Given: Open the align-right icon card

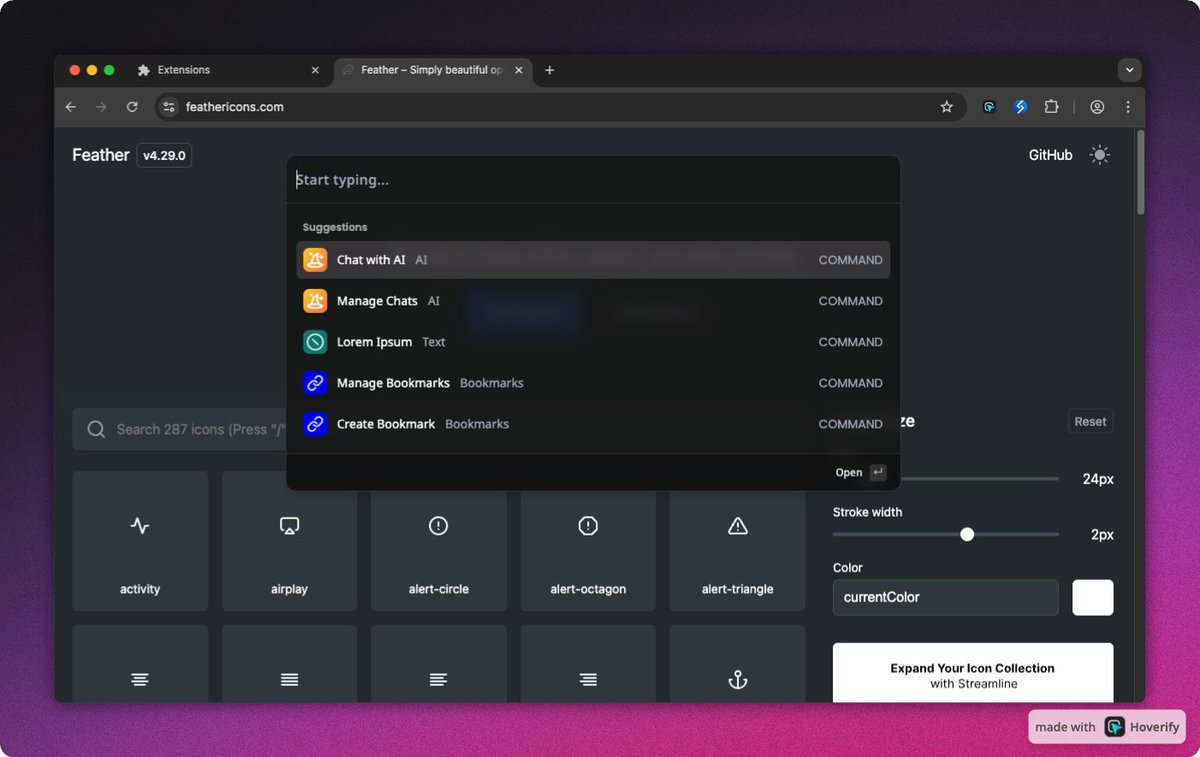Looking at the screenshot, I should click(x=588, y=664).
